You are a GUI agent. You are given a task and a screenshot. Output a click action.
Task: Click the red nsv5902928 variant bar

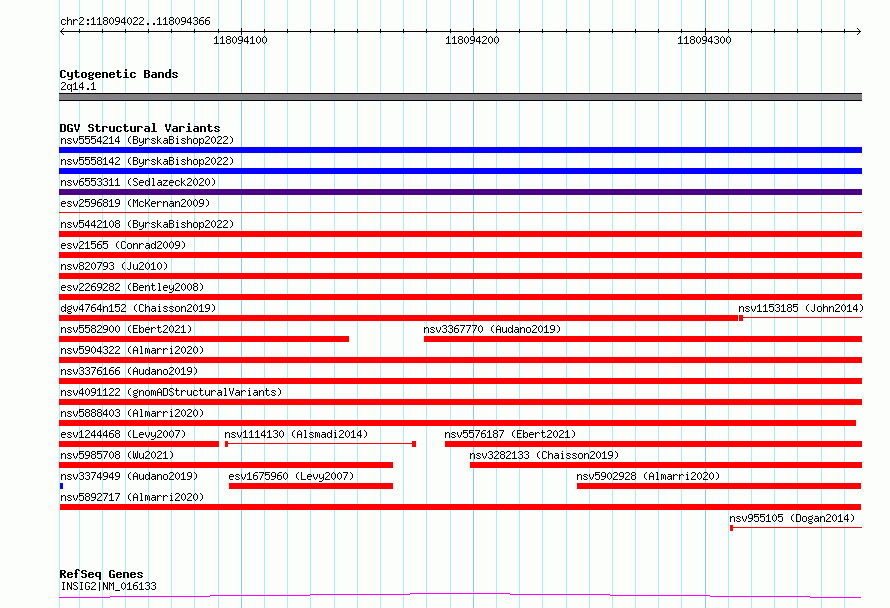tap(719, 486)
